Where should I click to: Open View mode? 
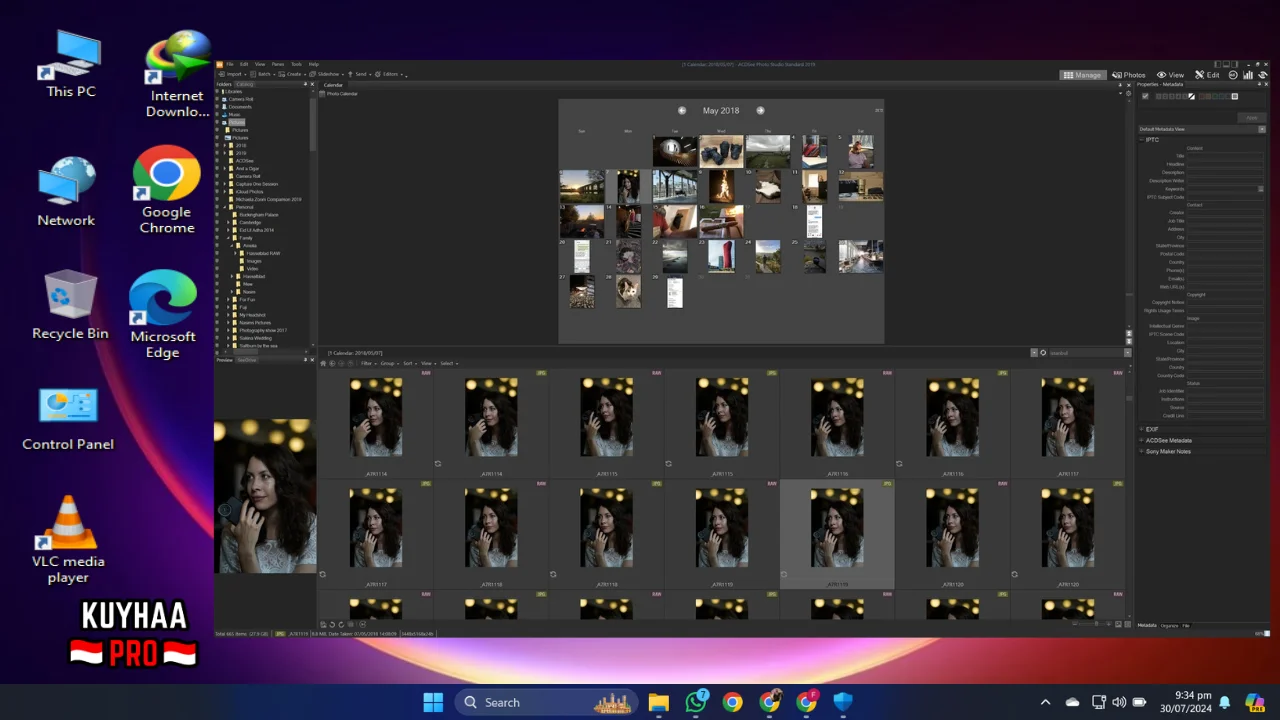1170,75
